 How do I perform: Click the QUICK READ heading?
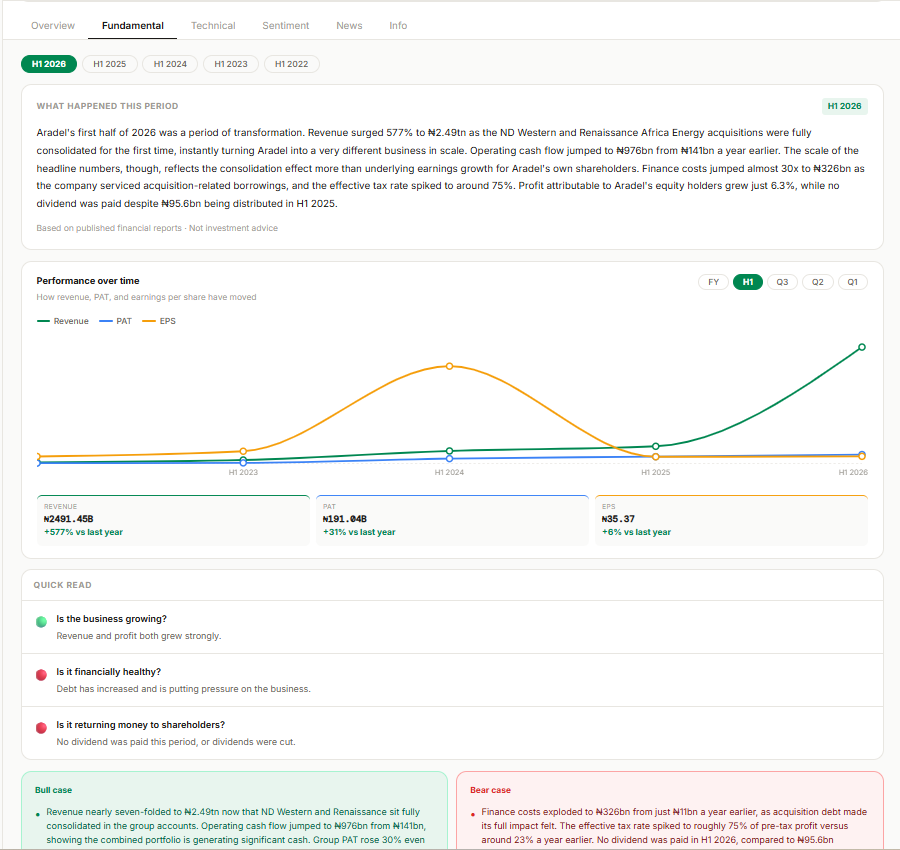(x=63, y=585)
